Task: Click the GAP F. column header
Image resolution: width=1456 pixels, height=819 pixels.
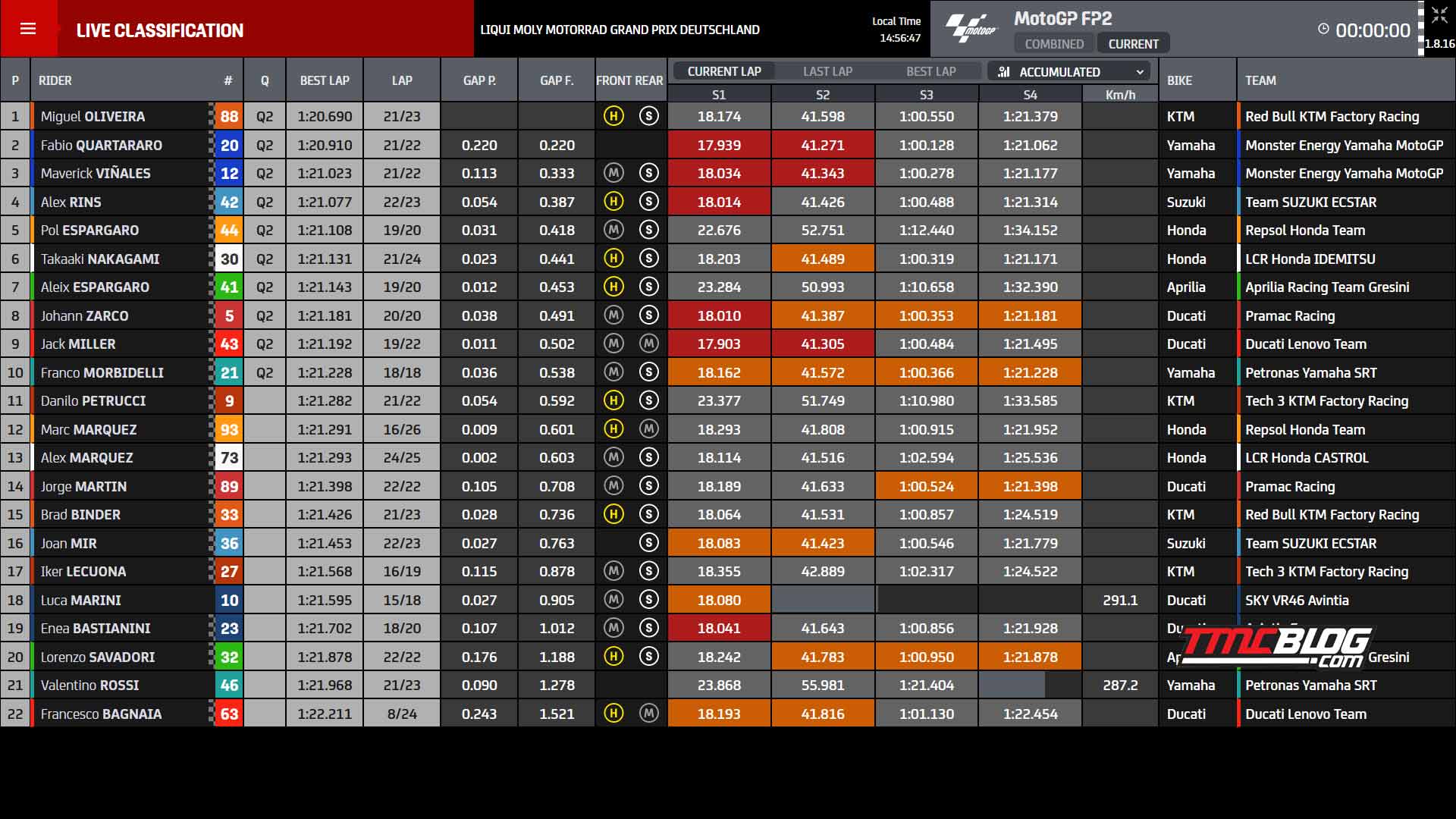Action: coord(557,80)
